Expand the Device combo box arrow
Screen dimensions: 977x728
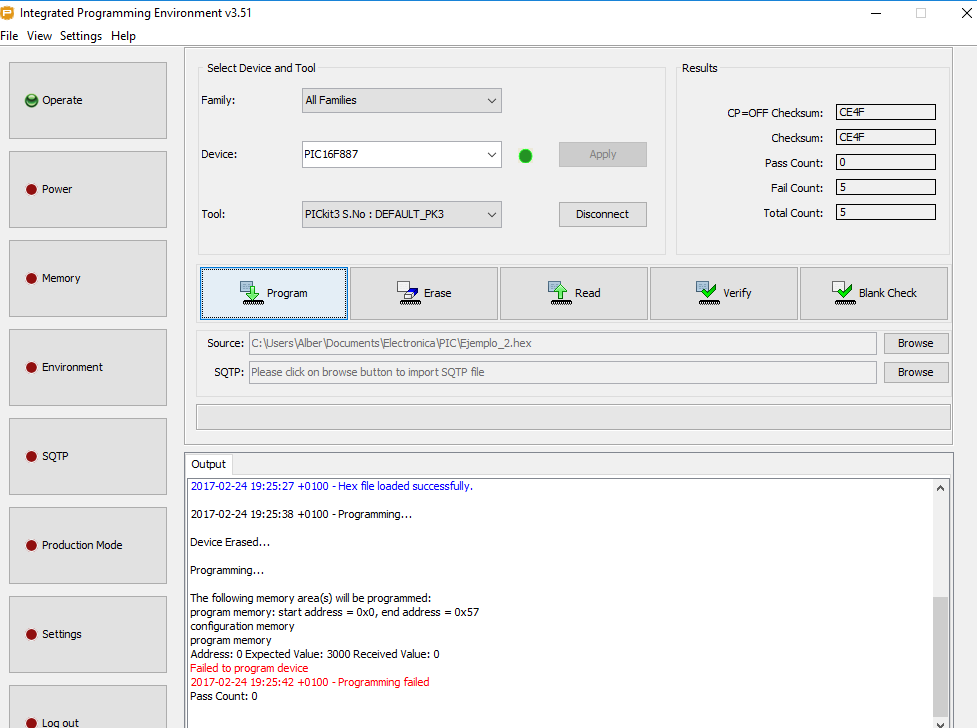point(492,155)
